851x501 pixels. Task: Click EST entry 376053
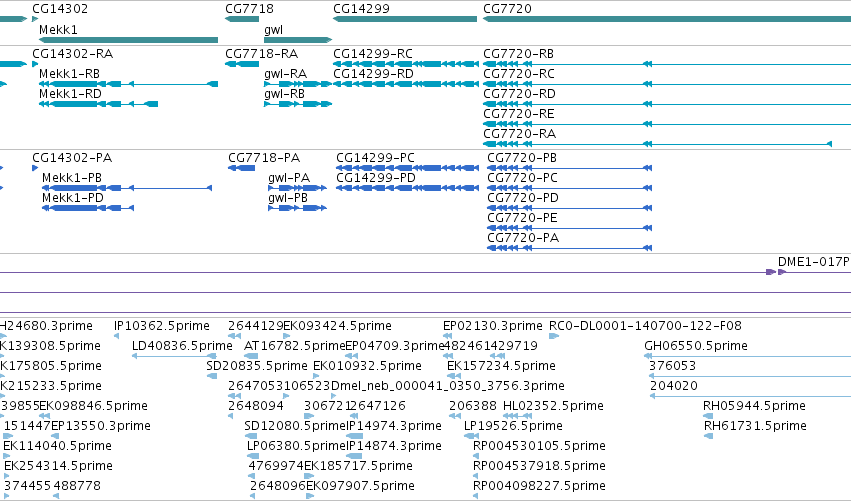pyautogui.click(x=672, y=366)
